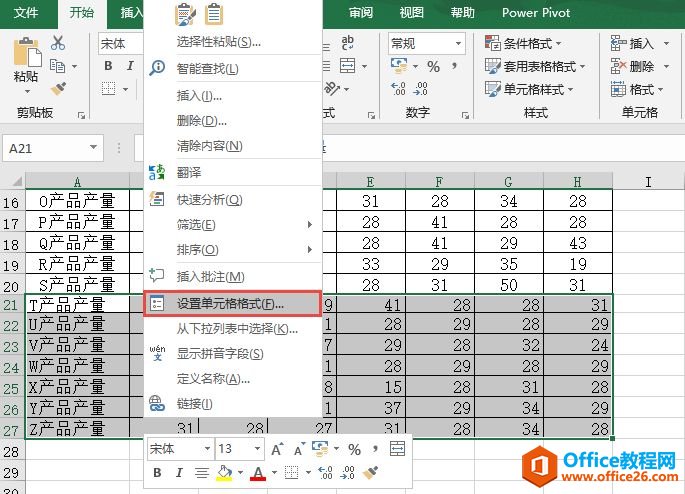Open the Paste dropdown arrow under 粘贴
Viewport: 685px width, 494px height.
(27, 91)
